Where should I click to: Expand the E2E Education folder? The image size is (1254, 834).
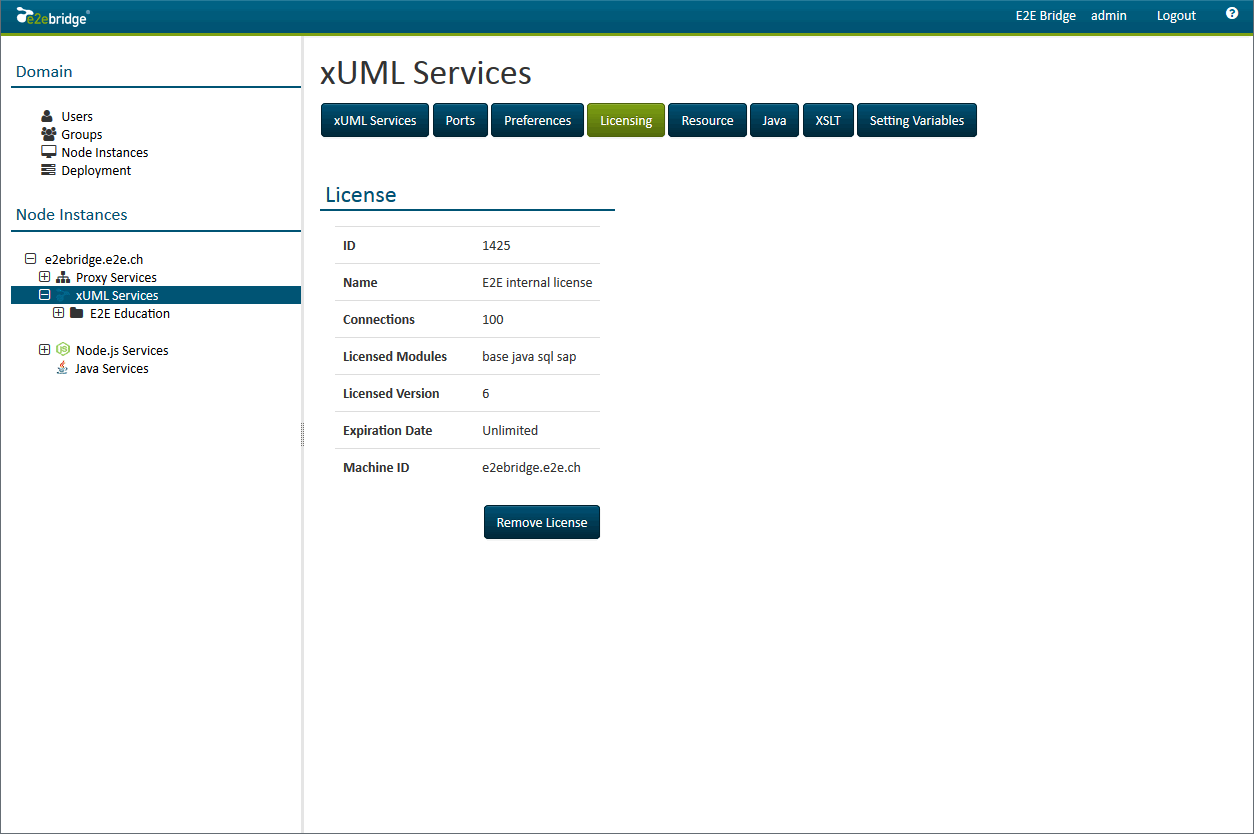coord(58,313)
